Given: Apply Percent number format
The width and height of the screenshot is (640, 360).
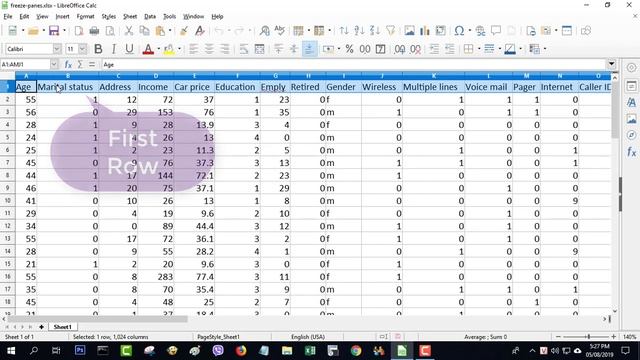Looking at the screenshot, I should [349, 49].
